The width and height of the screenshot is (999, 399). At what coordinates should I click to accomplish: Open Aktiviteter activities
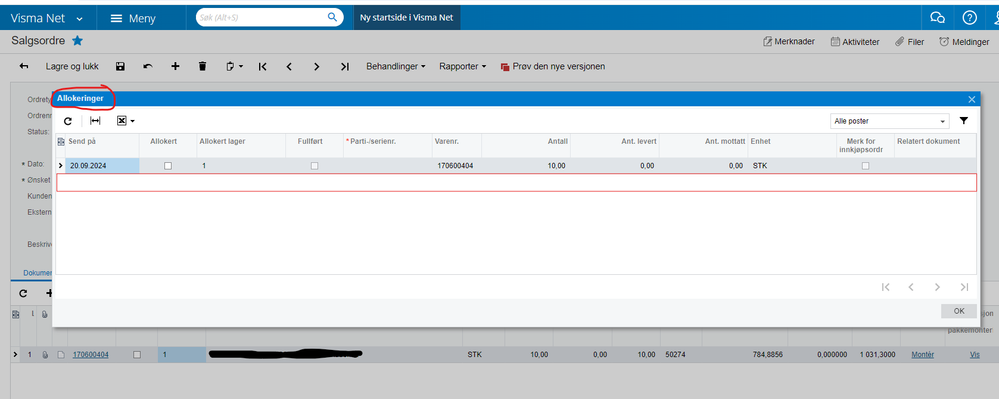(855, 41)
